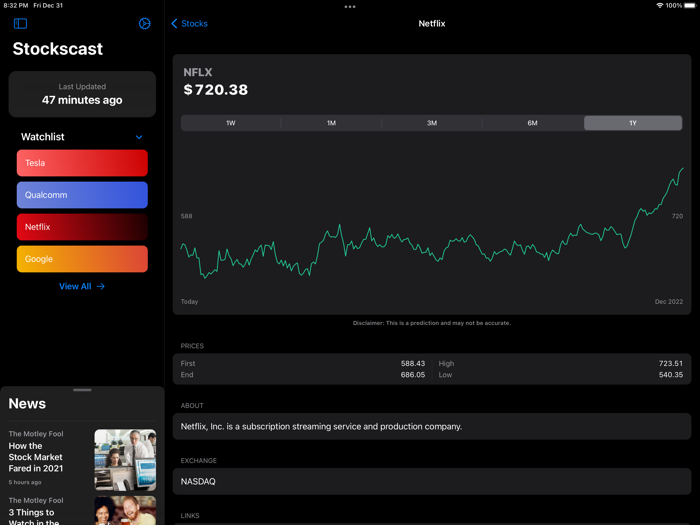Screen dimensions: 700x525
Task: Switch chart range to 1M
Action: tap(331, 123)
